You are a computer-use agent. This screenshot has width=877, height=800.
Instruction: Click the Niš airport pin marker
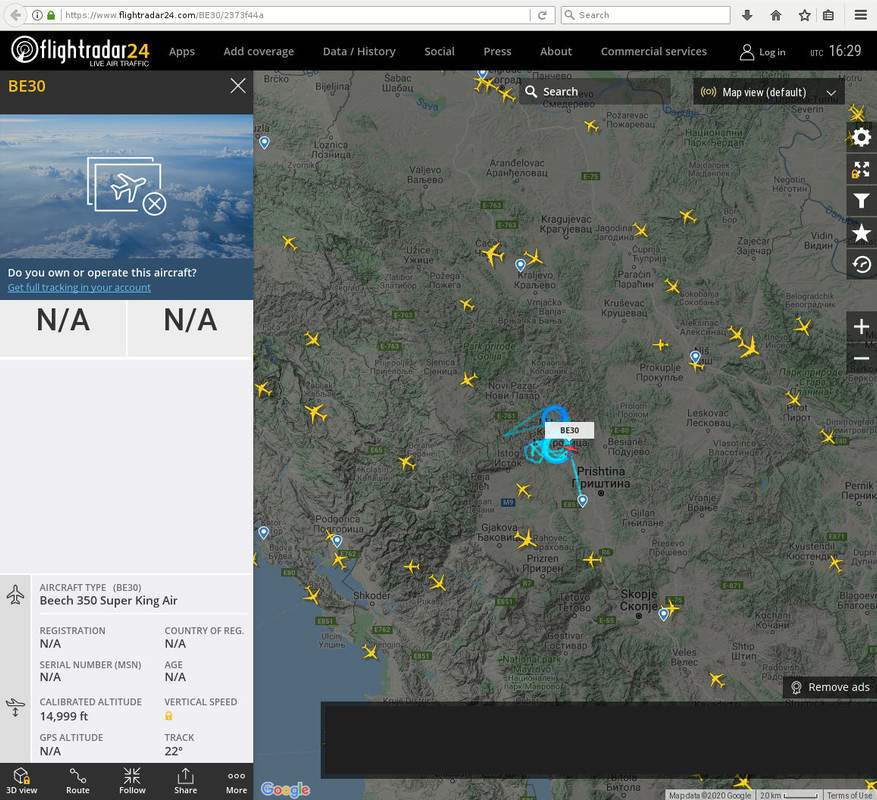click(x=695, y=356)
